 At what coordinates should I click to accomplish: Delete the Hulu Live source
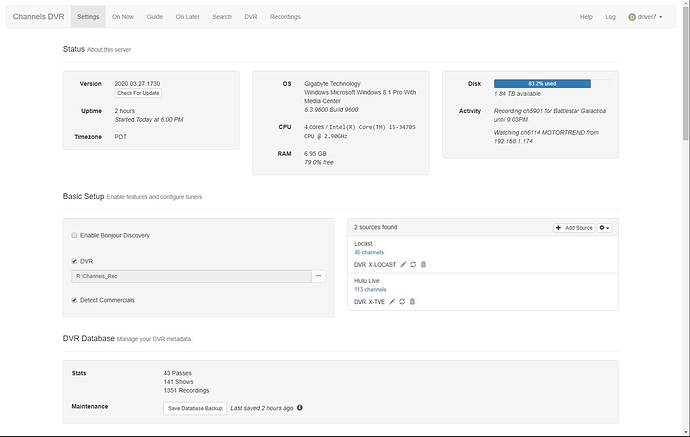click(411, 301)
